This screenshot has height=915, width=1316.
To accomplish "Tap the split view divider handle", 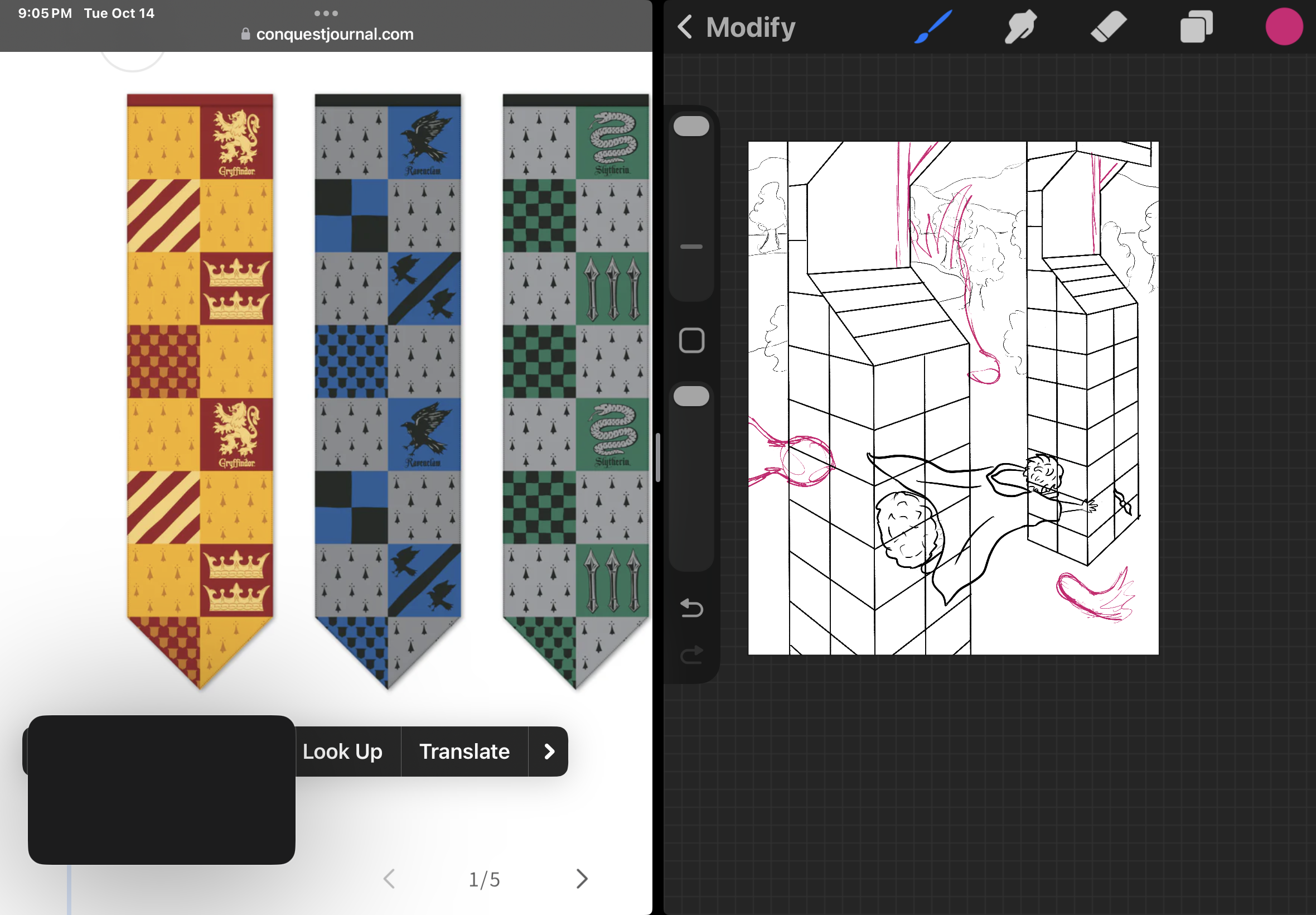I will (x=657, y=458).
